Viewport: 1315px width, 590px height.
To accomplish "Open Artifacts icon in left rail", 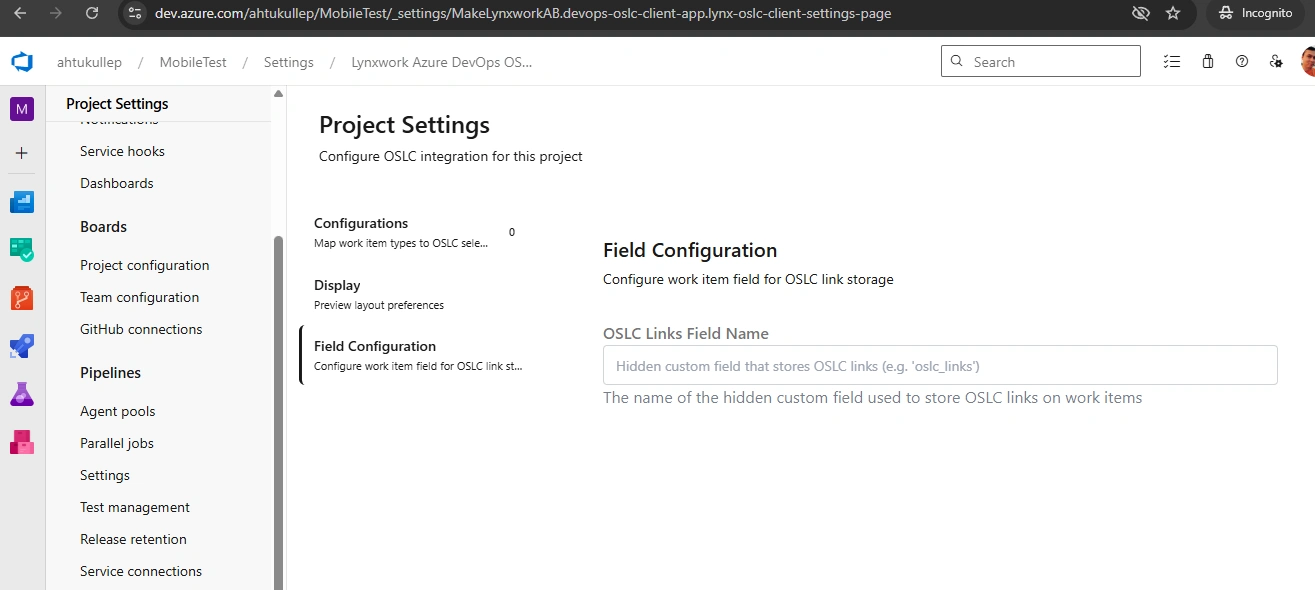I will point(22,441).
